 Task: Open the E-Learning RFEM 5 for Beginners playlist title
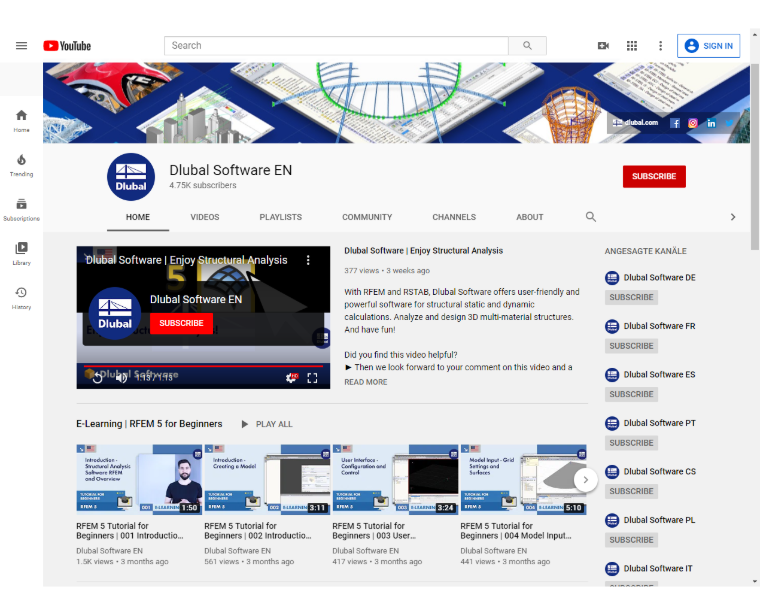149,424
